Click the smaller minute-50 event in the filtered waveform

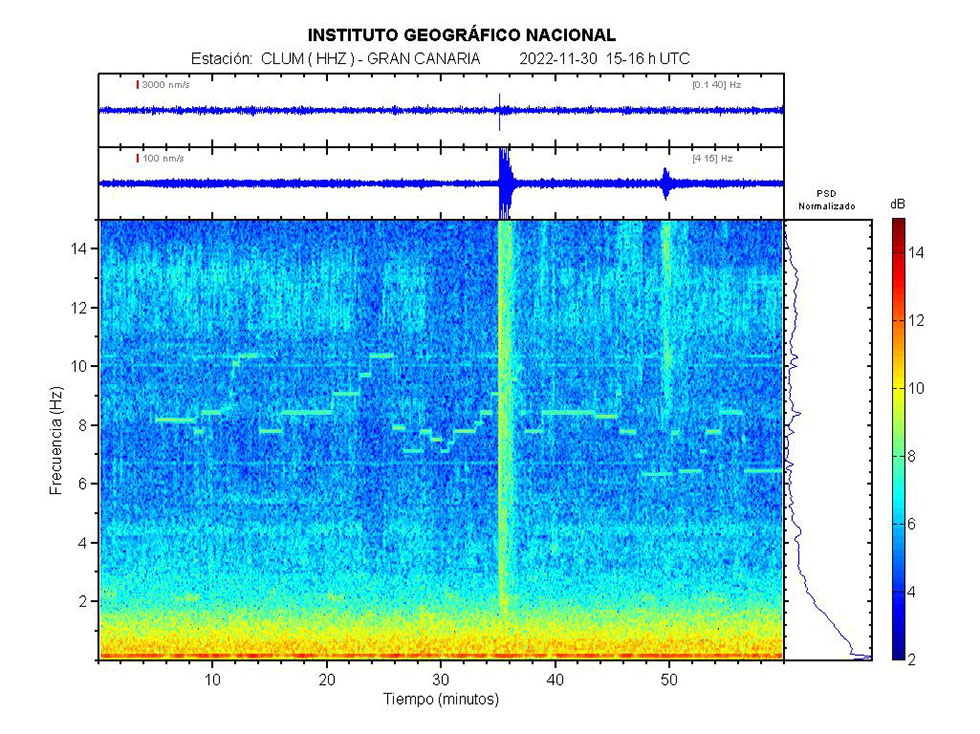pyautogui.click(x=666, y=182)
